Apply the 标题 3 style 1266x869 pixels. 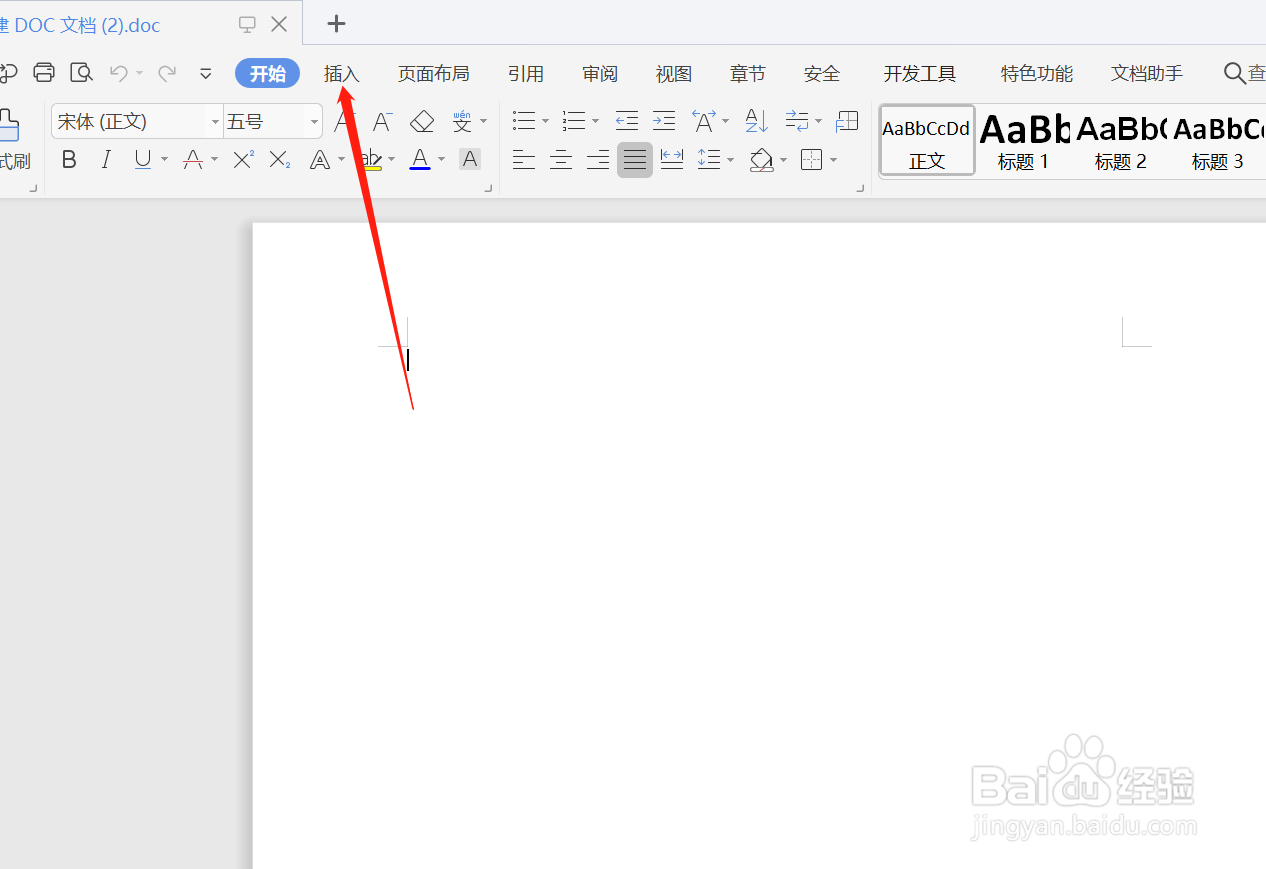[1217, 141]
